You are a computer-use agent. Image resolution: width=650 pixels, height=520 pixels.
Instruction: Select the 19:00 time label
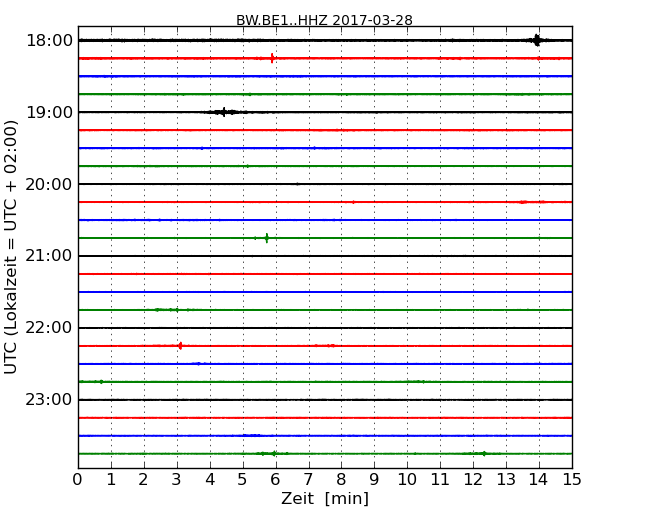pos(49,112)
